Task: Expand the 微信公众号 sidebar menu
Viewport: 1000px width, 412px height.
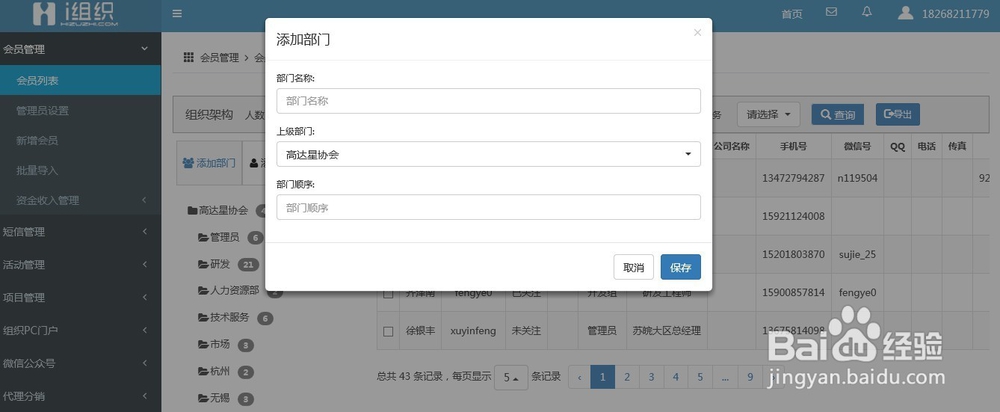Action: coord(80,363)
